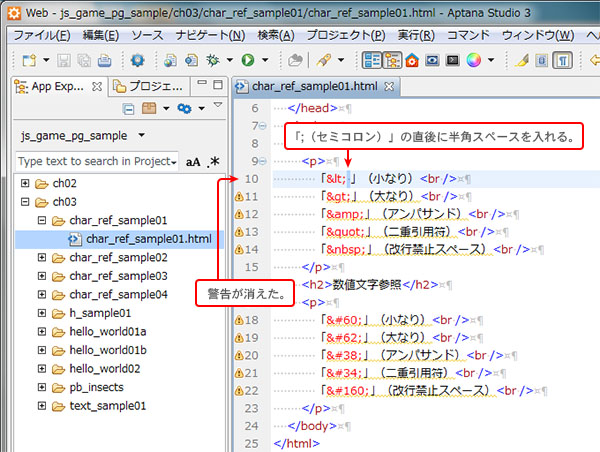
Task: Open the blue gear settings icon in main toolbar
Action: point(137,60)
